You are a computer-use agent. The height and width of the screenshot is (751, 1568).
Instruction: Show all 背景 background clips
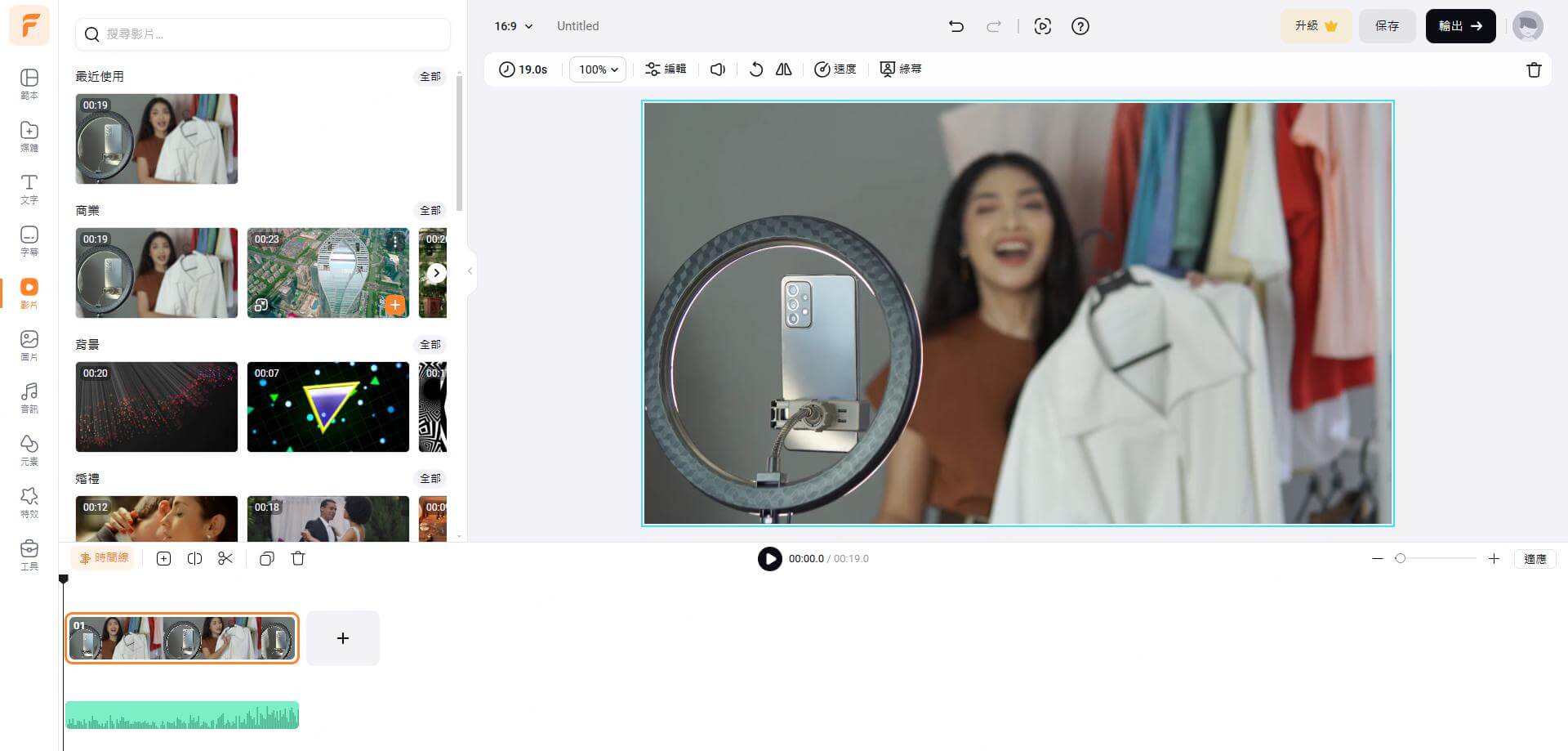[x=430, y=345]
